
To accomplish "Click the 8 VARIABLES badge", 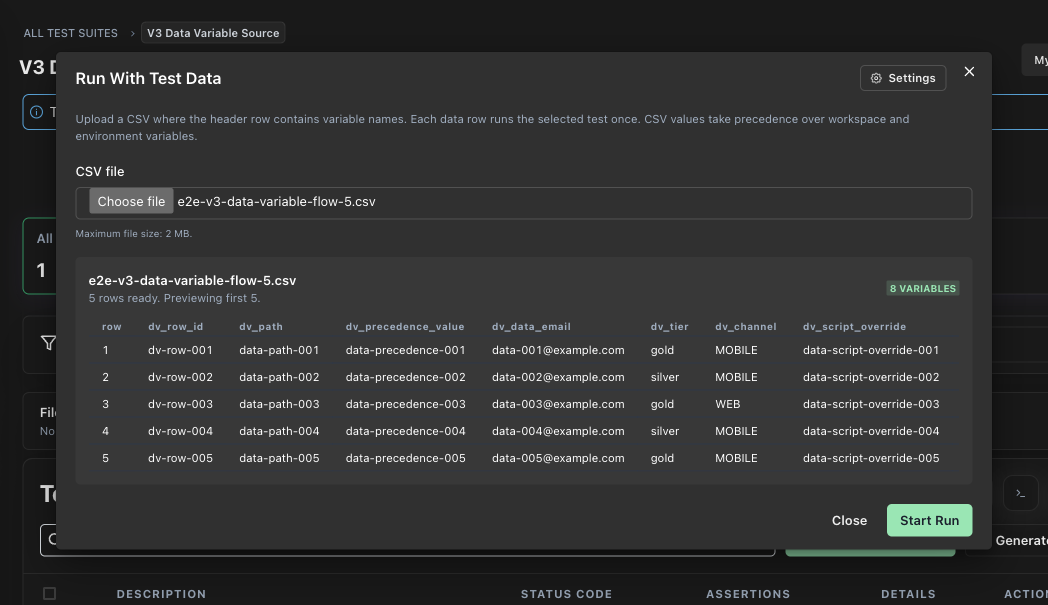I will click(x=922, y=288).
